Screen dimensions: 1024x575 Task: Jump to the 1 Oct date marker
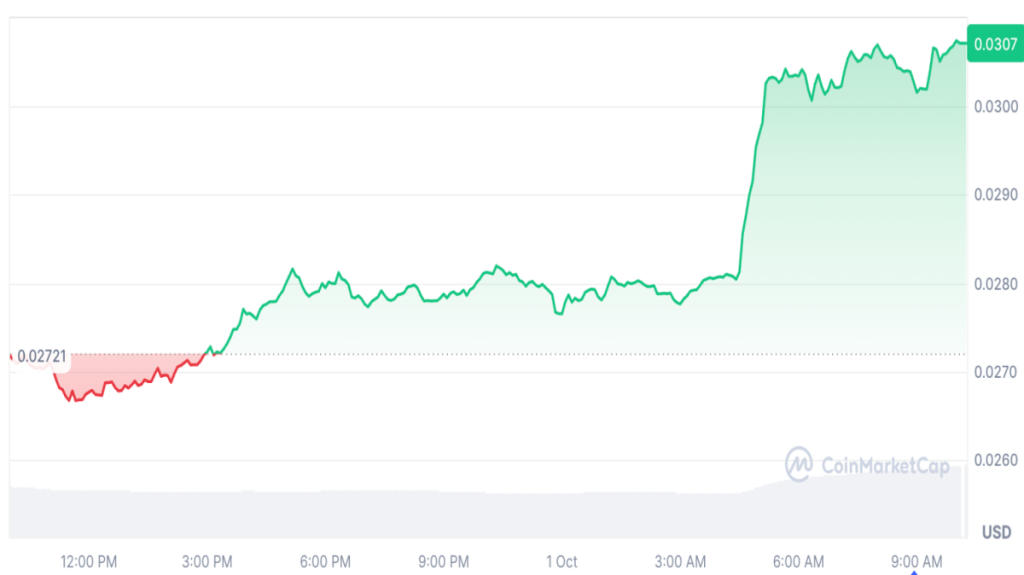click(562, 561)
